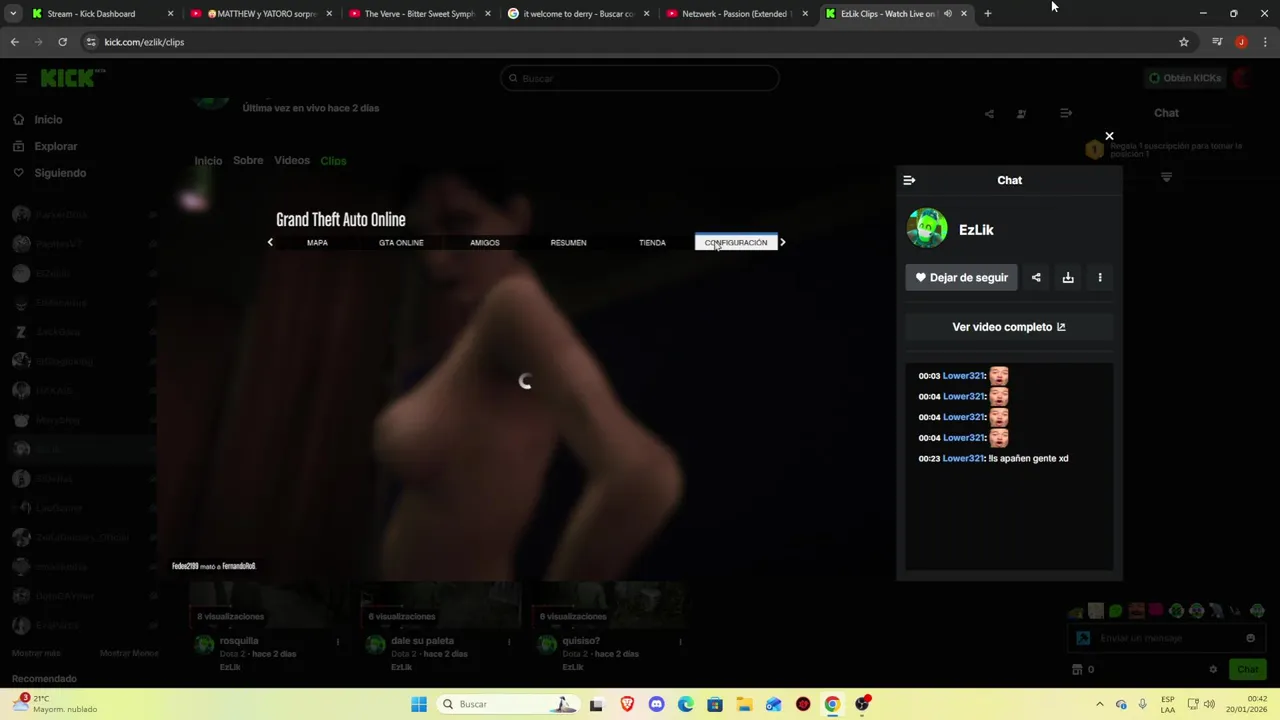Viewport: 1280px width, 720px height.
Task: Open a new browser tab
Action: 988,14
